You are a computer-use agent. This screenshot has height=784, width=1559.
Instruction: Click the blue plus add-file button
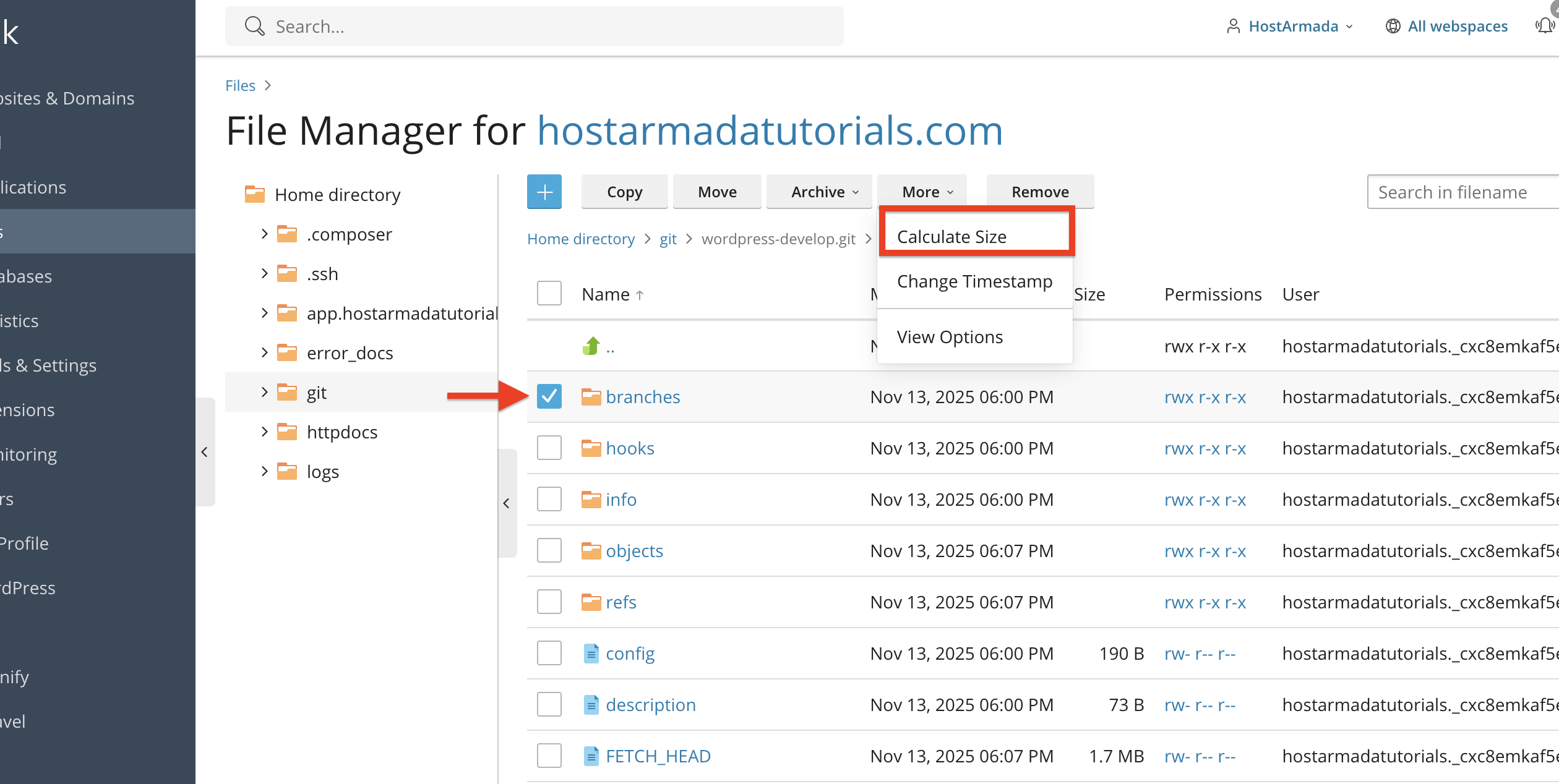[544, 192]
